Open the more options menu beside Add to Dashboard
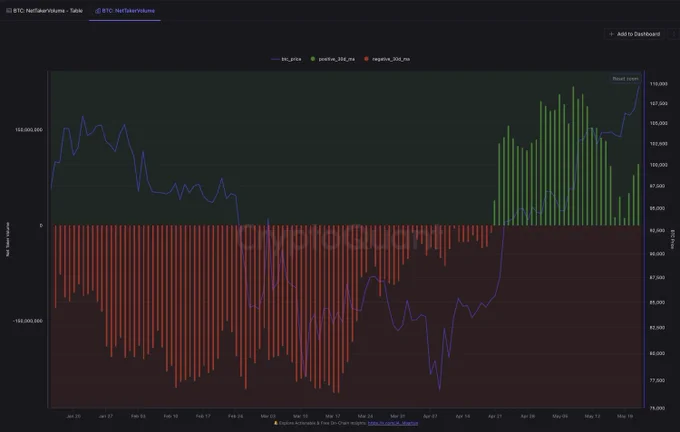The width and height of the screenshot is (680, 432). (x=673, y=34)
